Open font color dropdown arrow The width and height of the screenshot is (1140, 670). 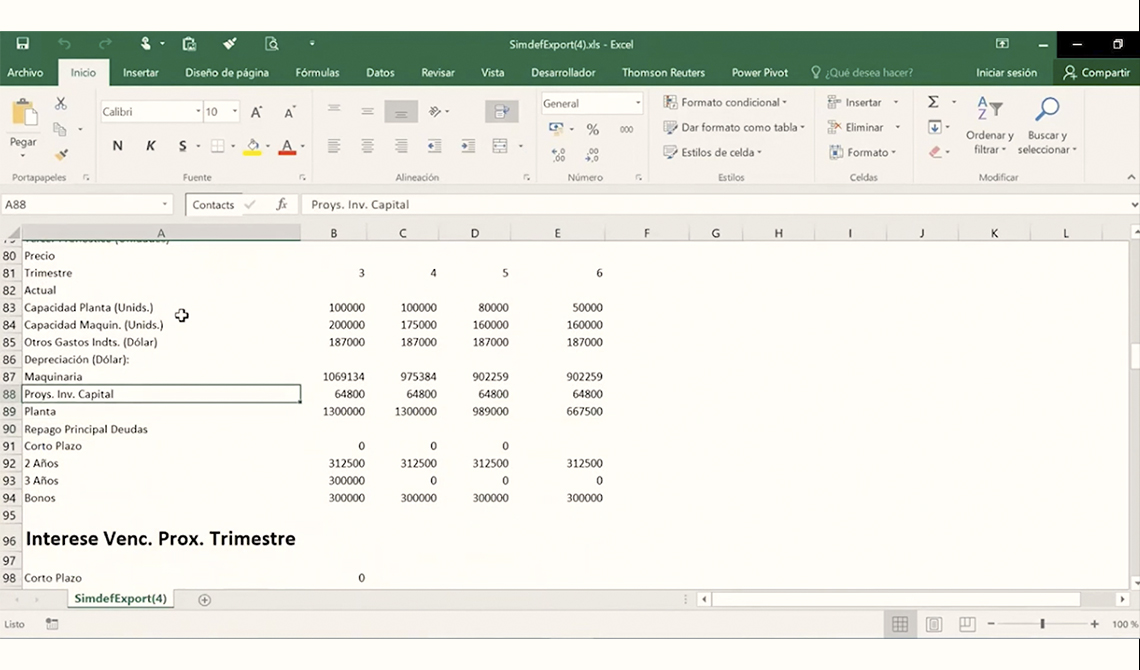point(302,146)
